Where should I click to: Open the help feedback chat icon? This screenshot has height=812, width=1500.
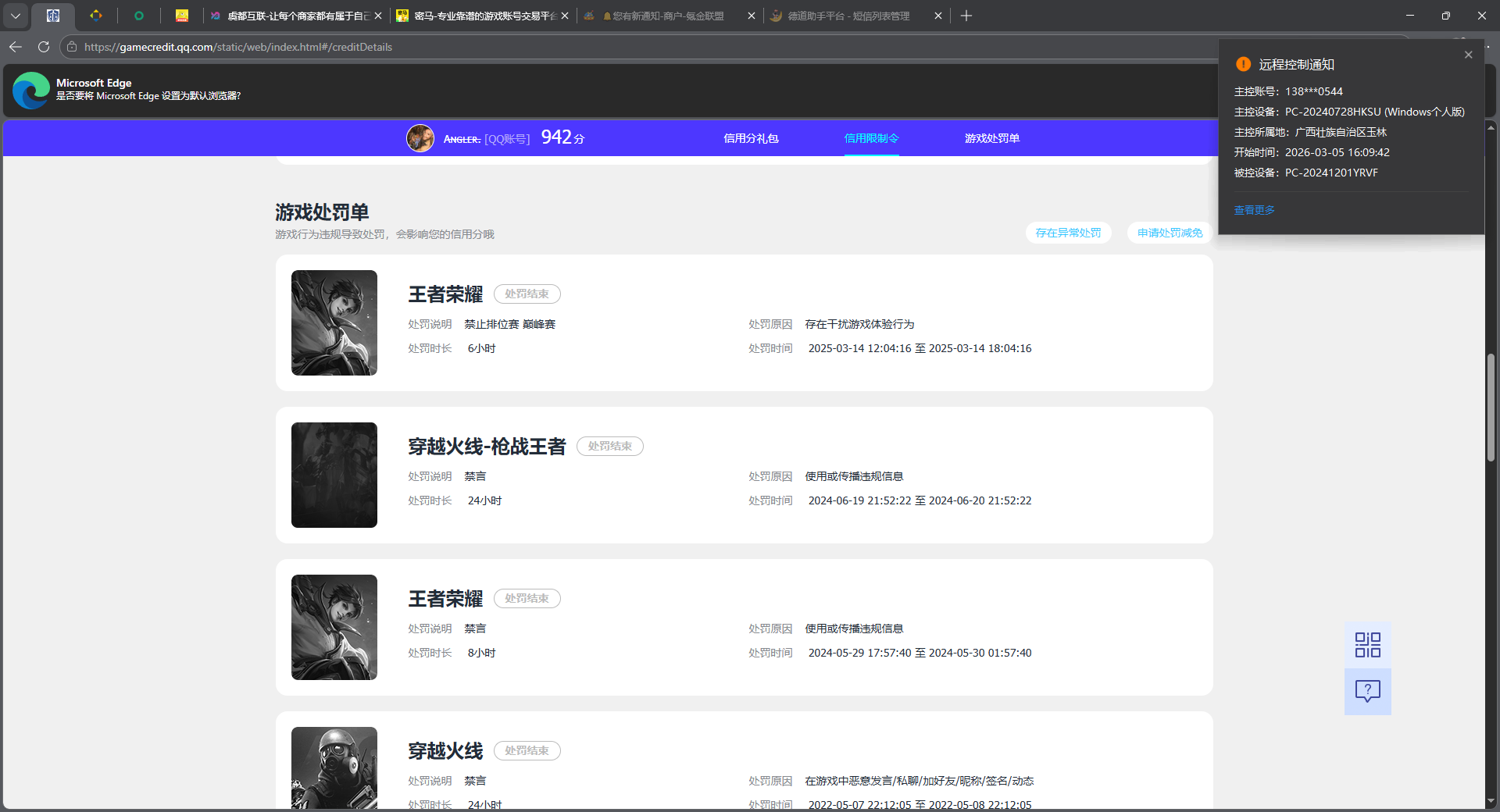(1367, 691)
